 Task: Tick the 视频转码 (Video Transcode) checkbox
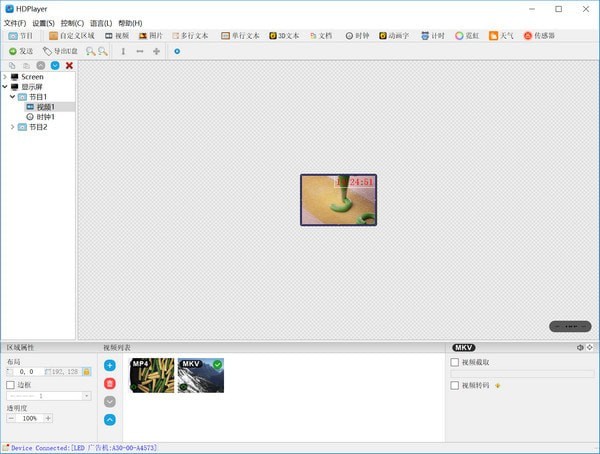point(456,385)
